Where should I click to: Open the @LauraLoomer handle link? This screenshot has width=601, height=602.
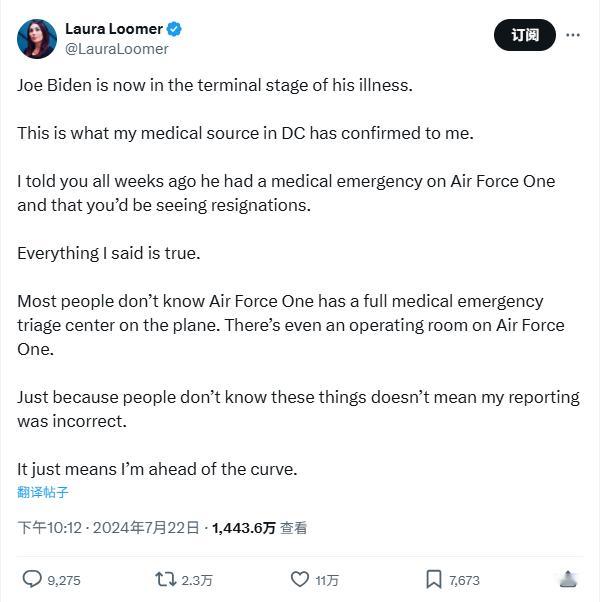click(x=117, y=49)
